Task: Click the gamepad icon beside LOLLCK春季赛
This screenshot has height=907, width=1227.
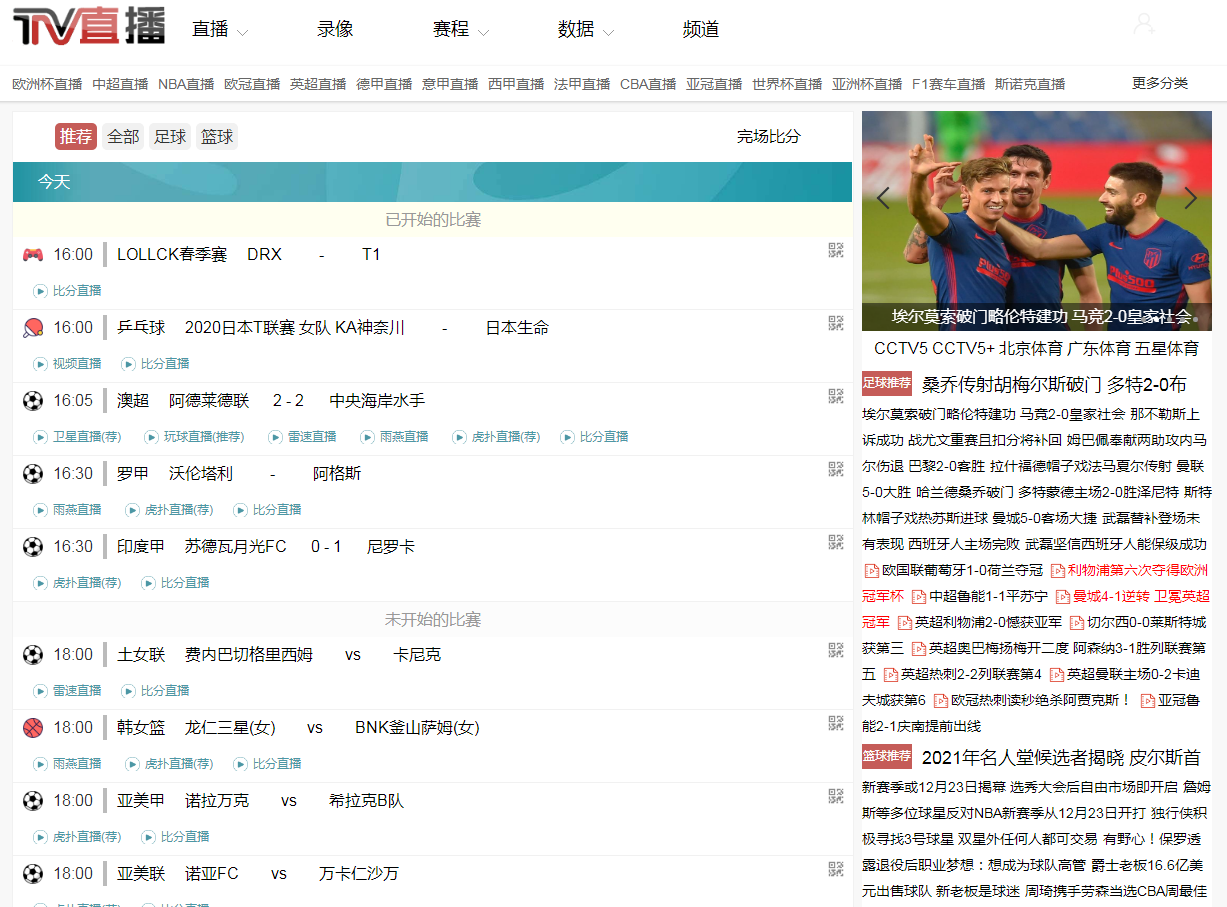Action: (33, 255)
